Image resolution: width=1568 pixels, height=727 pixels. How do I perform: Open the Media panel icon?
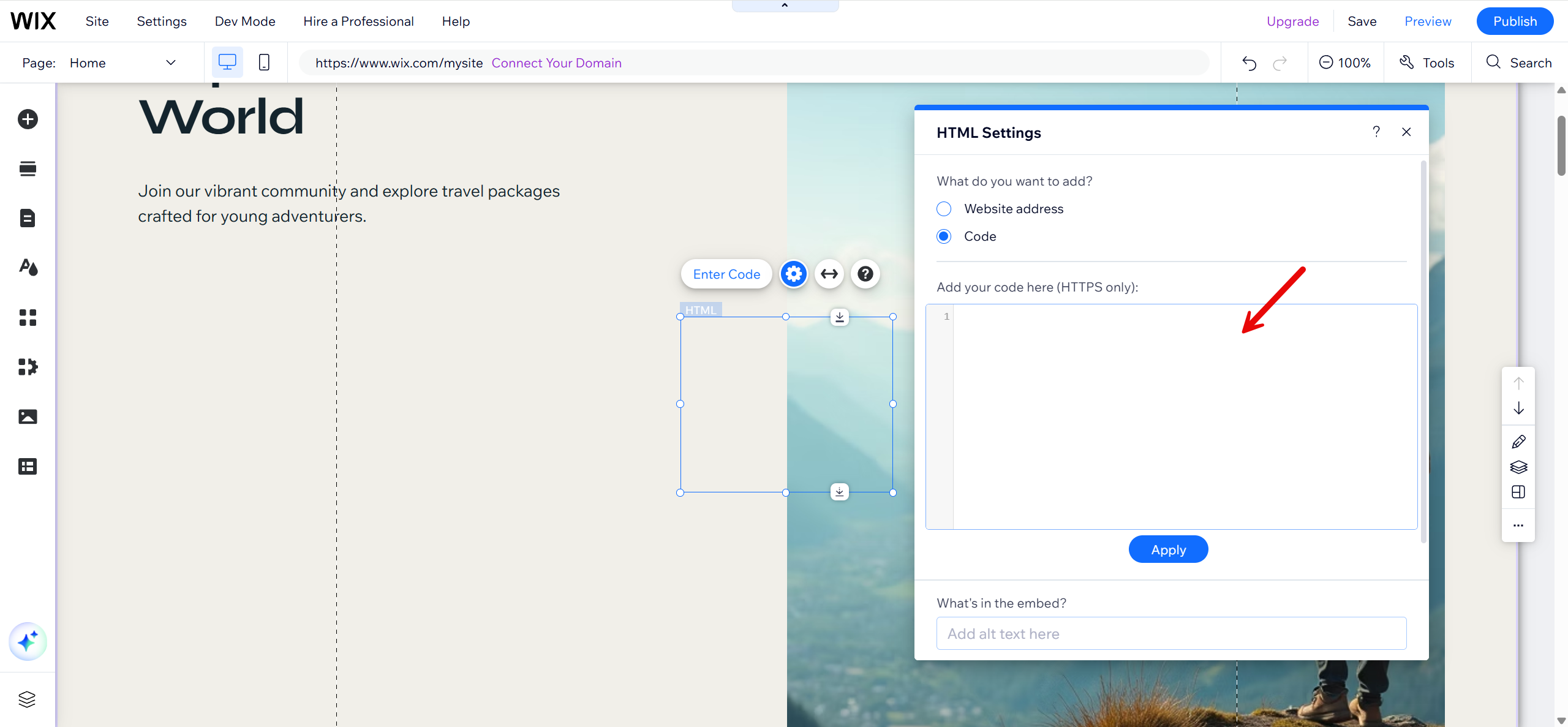click(x=28, y=416)
